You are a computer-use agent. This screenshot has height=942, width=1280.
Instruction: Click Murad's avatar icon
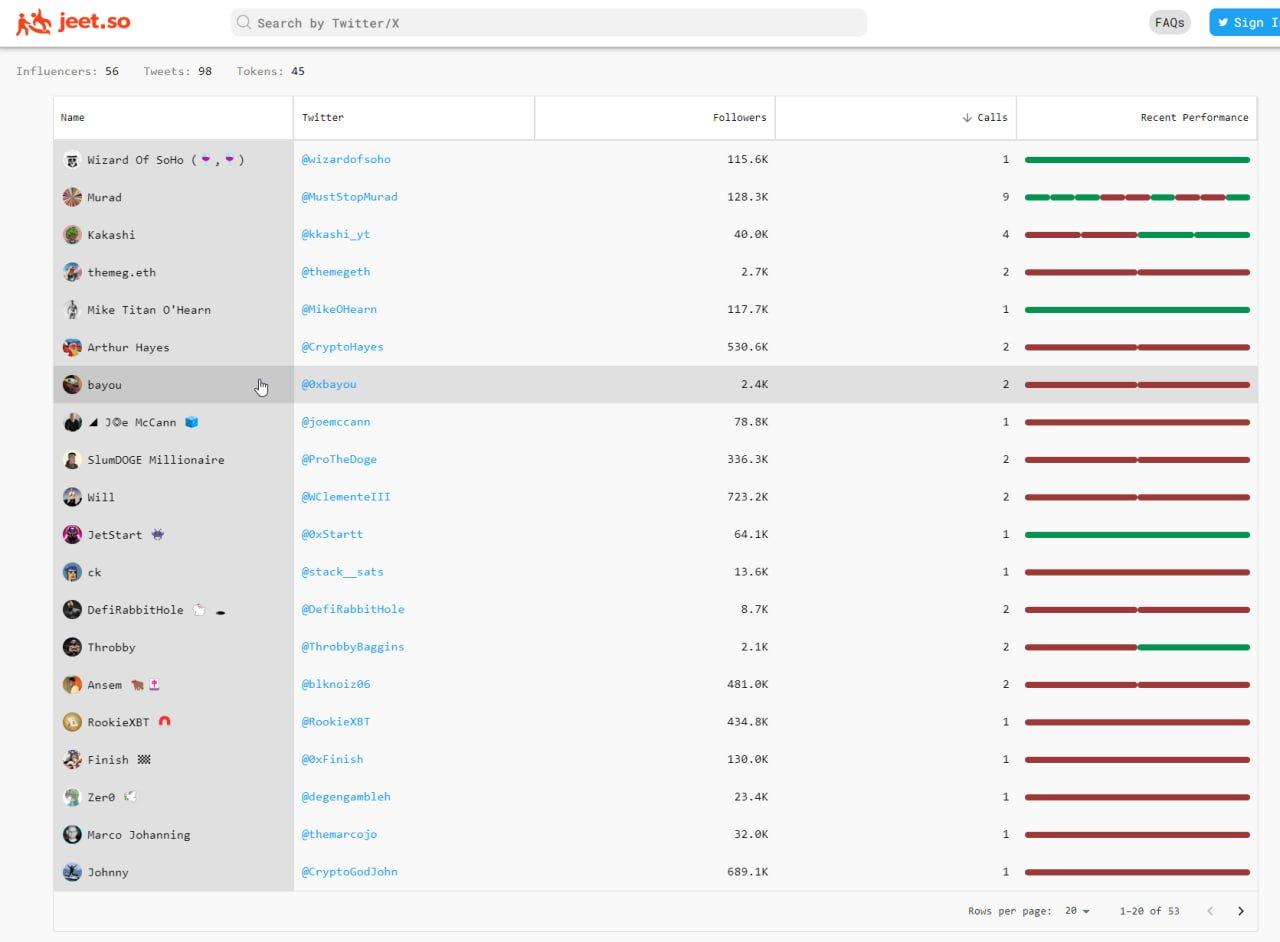tap(72, 197)
